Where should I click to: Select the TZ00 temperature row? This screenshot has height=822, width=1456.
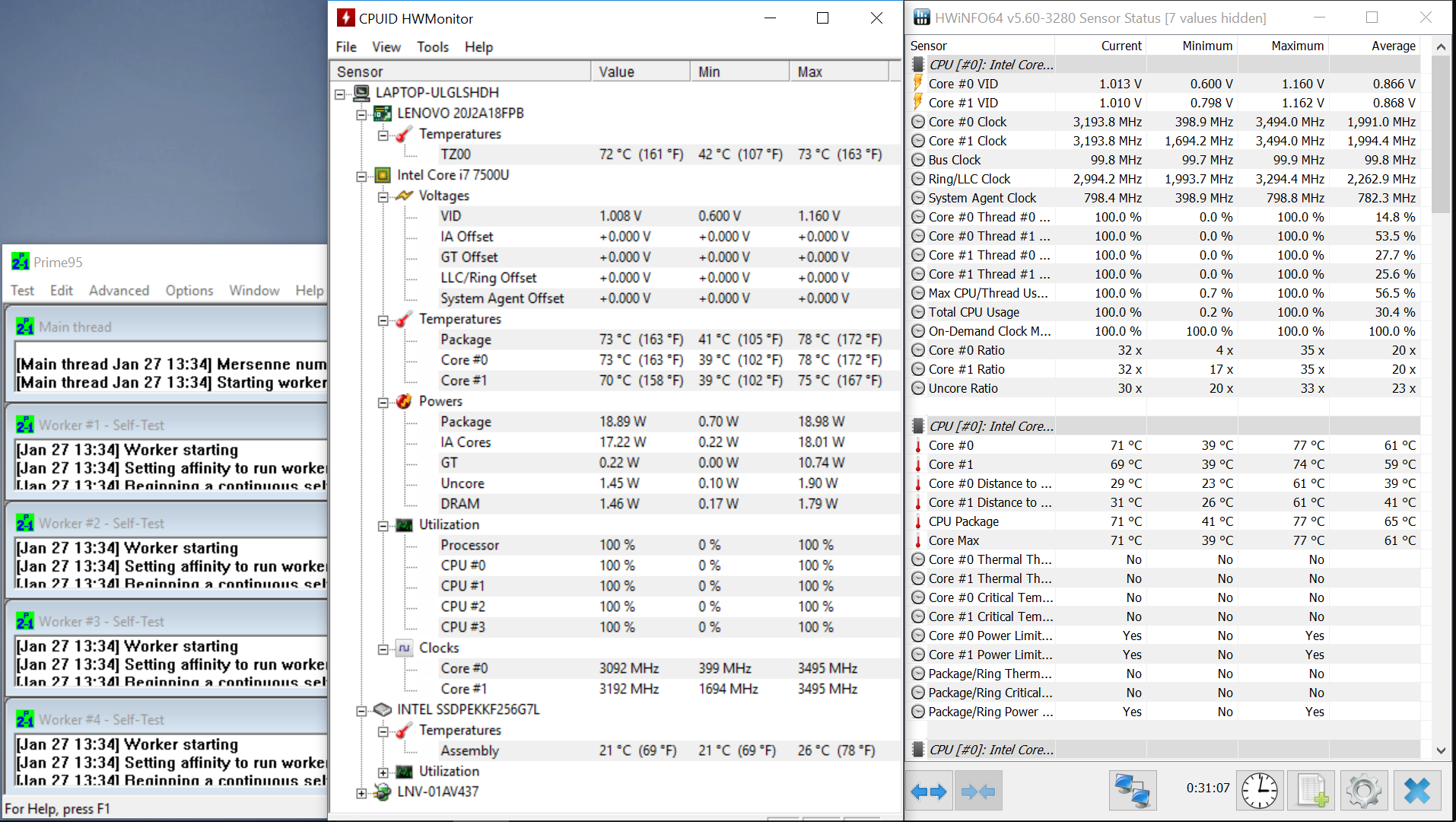[x=616, y=155]
